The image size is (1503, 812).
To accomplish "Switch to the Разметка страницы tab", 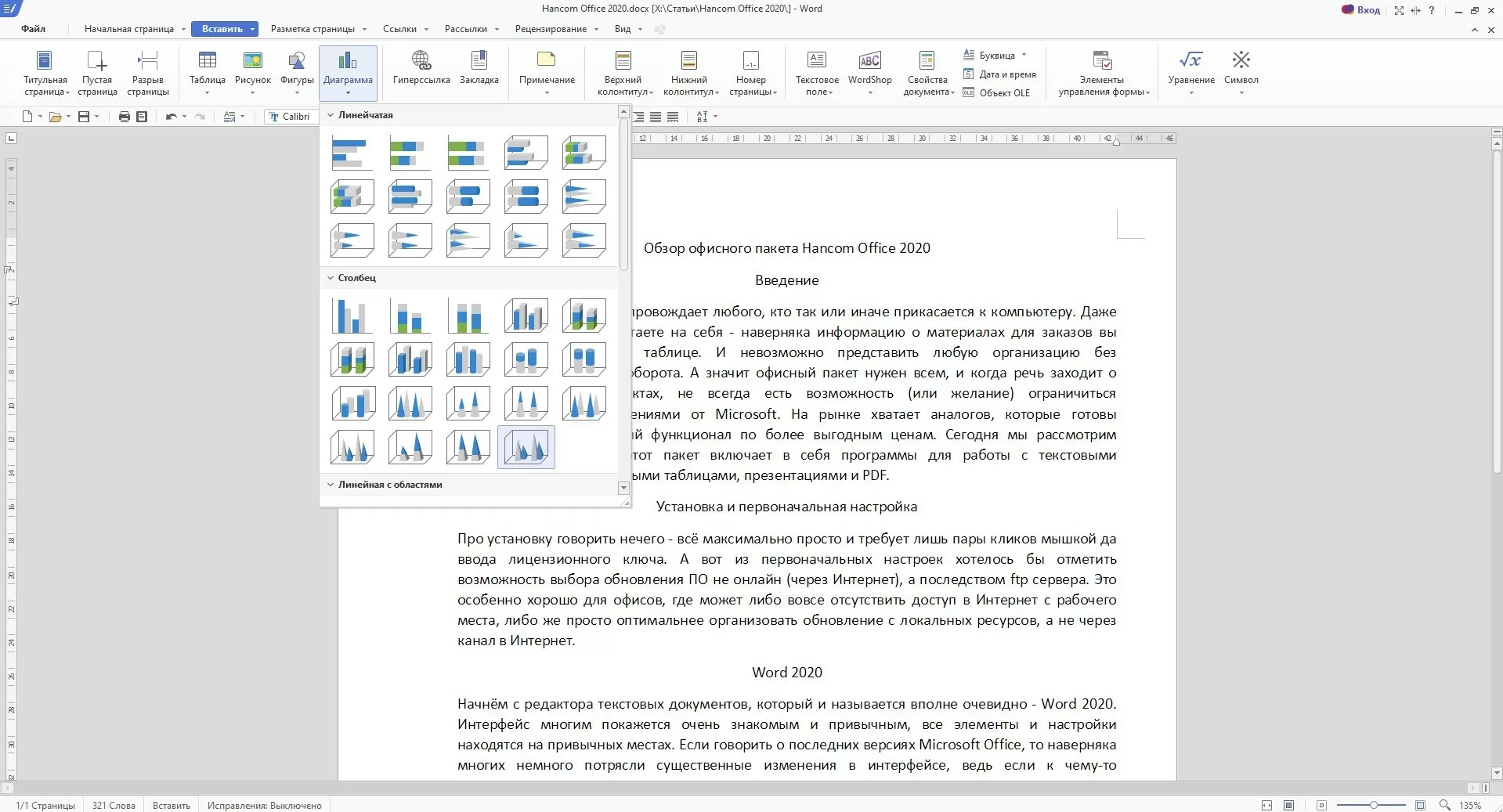I will tap(313, 29).
